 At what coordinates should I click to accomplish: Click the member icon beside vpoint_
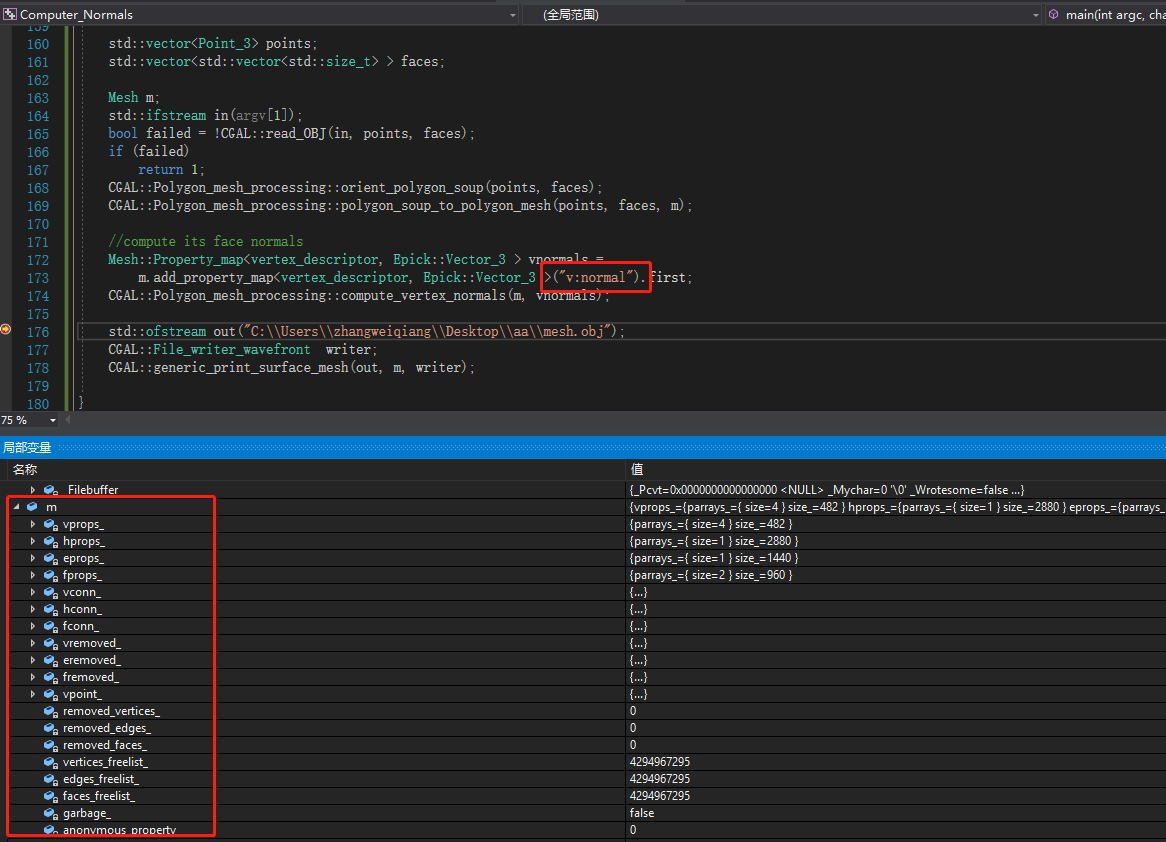[49, 694]
